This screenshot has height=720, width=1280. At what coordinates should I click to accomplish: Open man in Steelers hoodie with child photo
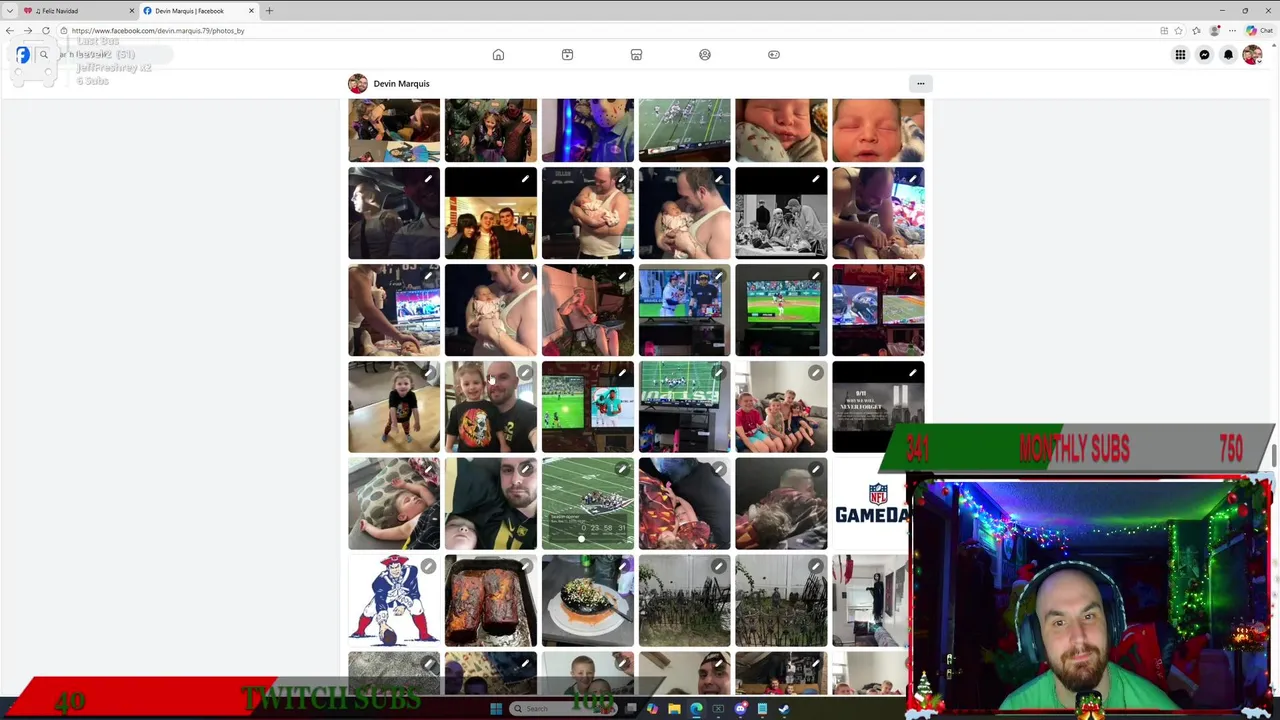491,504
